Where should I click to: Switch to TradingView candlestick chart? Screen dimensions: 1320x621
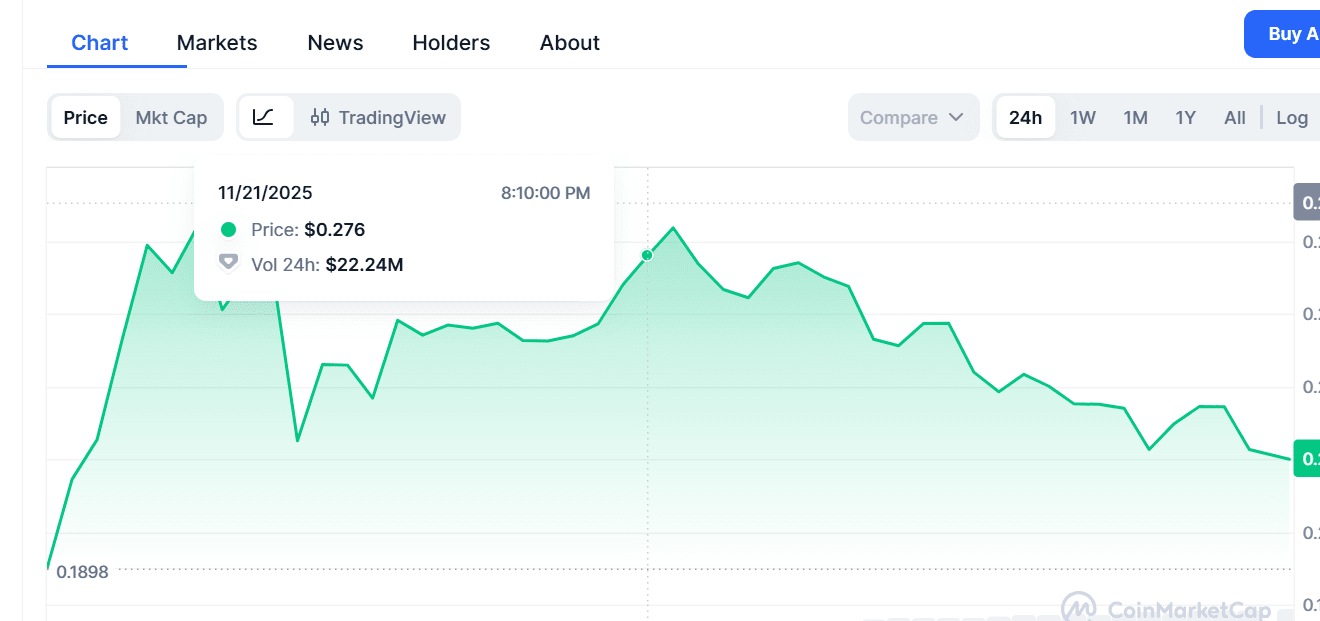pyautogui.click(x=378, y=117)
